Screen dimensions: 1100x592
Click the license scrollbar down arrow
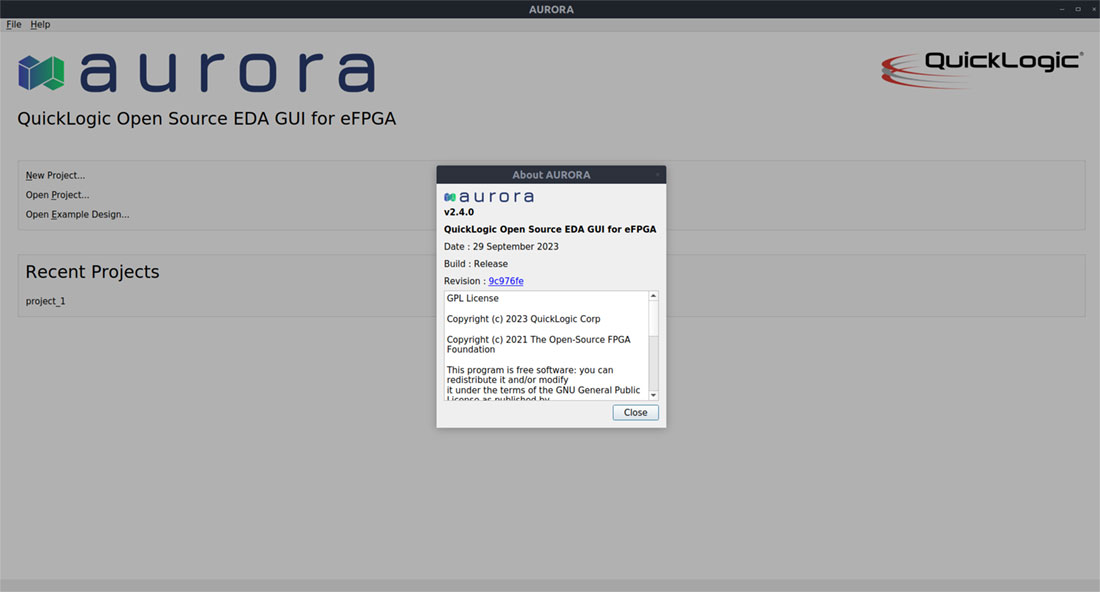click(x=653, y=396)
